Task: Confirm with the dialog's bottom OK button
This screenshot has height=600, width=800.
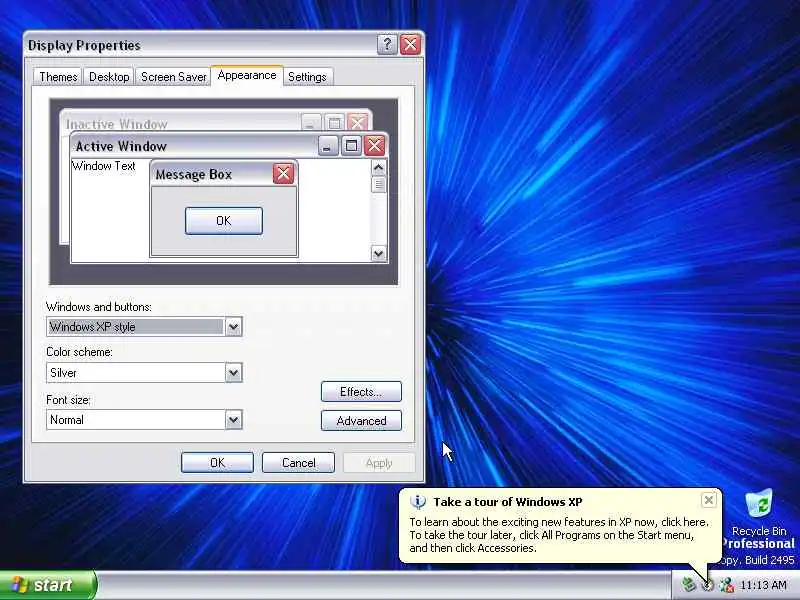Action: pos(217,463)
